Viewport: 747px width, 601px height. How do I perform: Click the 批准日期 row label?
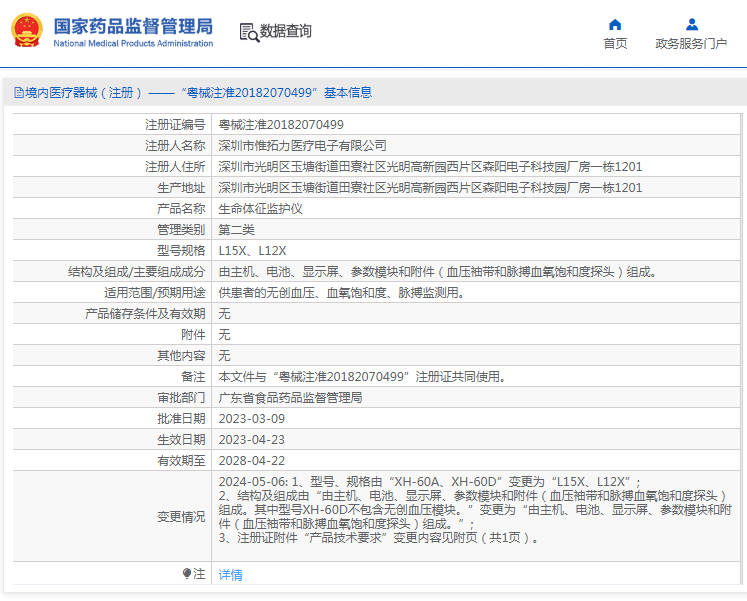coord(182,419)
